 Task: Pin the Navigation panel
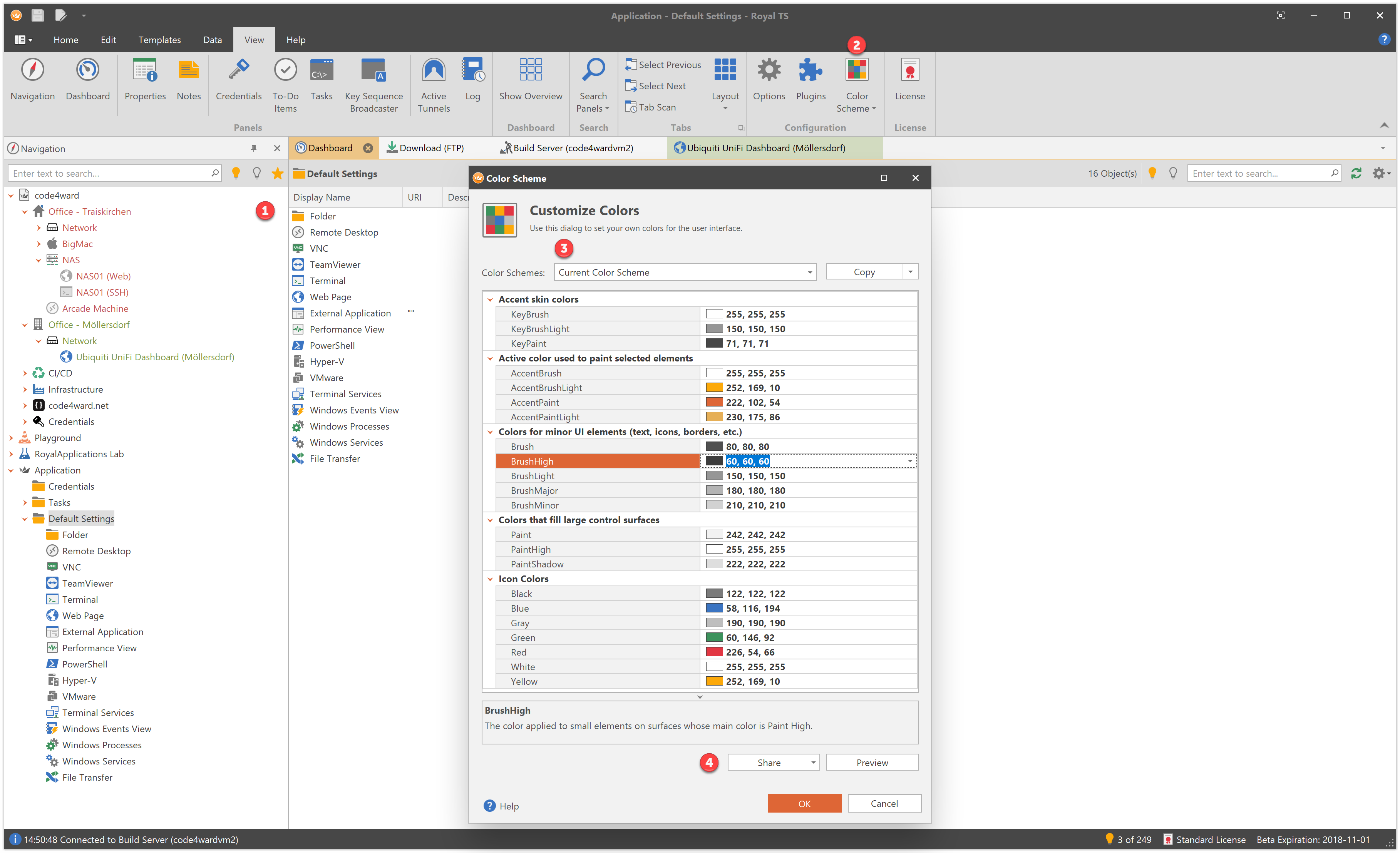[x=253, y=148]
